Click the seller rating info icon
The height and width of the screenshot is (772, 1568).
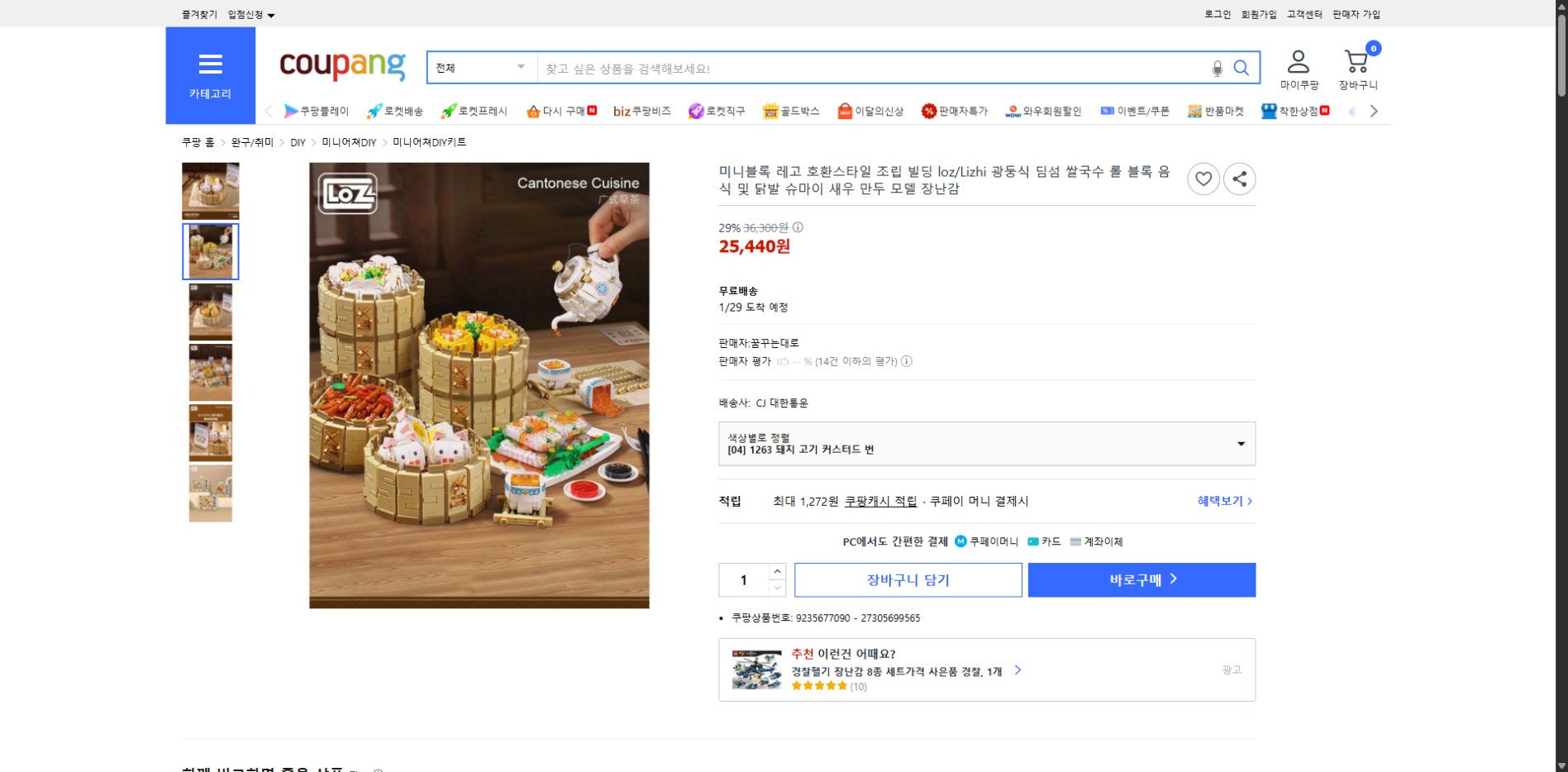click(x=907, y=361)
